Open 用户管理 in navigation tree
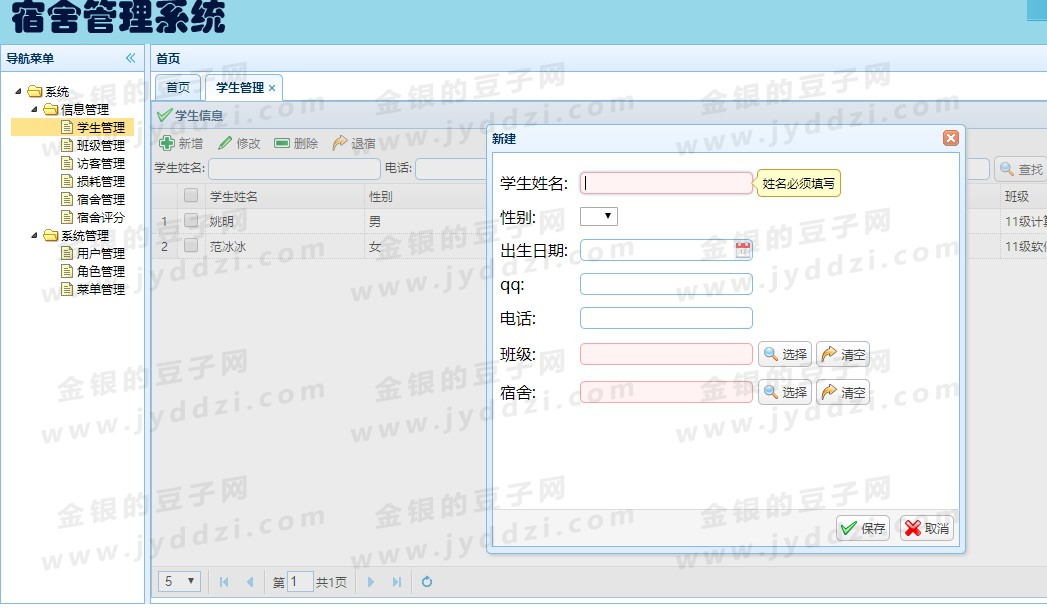The width and height of the screenshot is (1047, 609). (100, 253)
